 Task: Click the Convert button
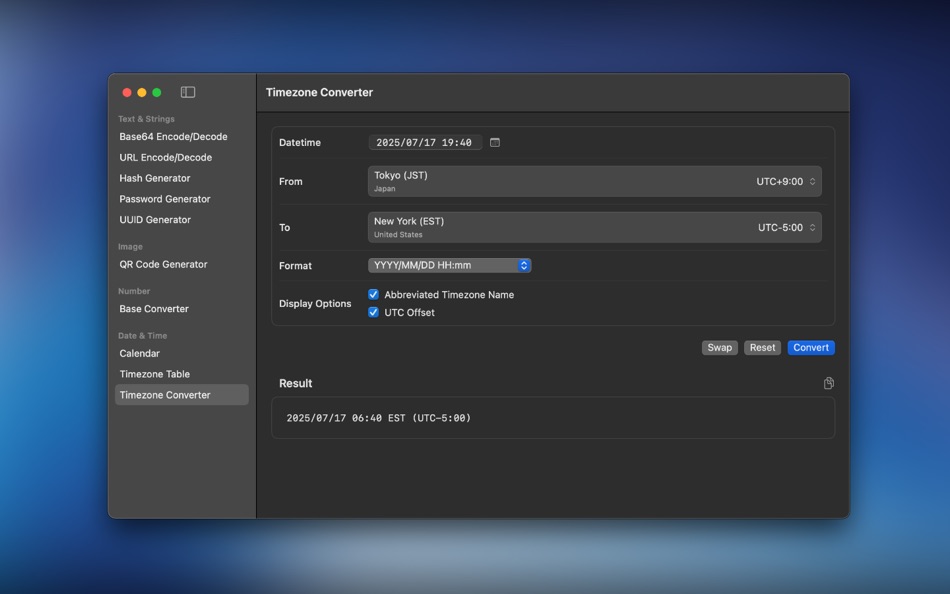pos(811,347)
